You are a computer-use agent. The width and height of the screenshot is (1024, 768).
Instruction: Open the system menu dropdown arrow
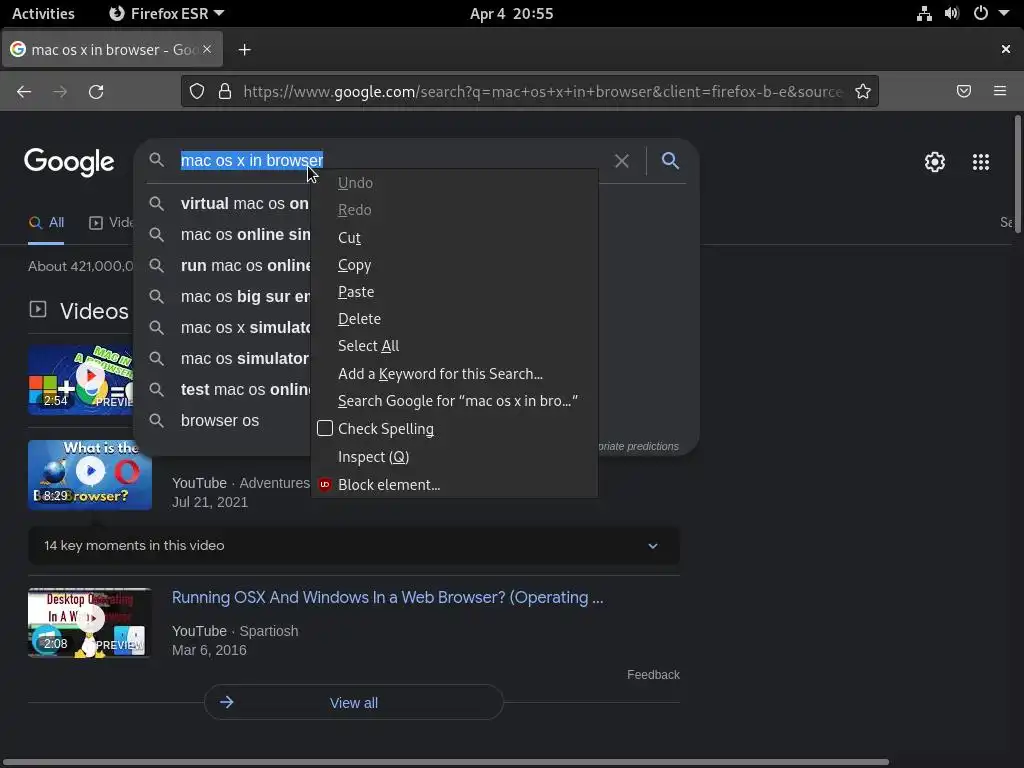point(1004,13)
